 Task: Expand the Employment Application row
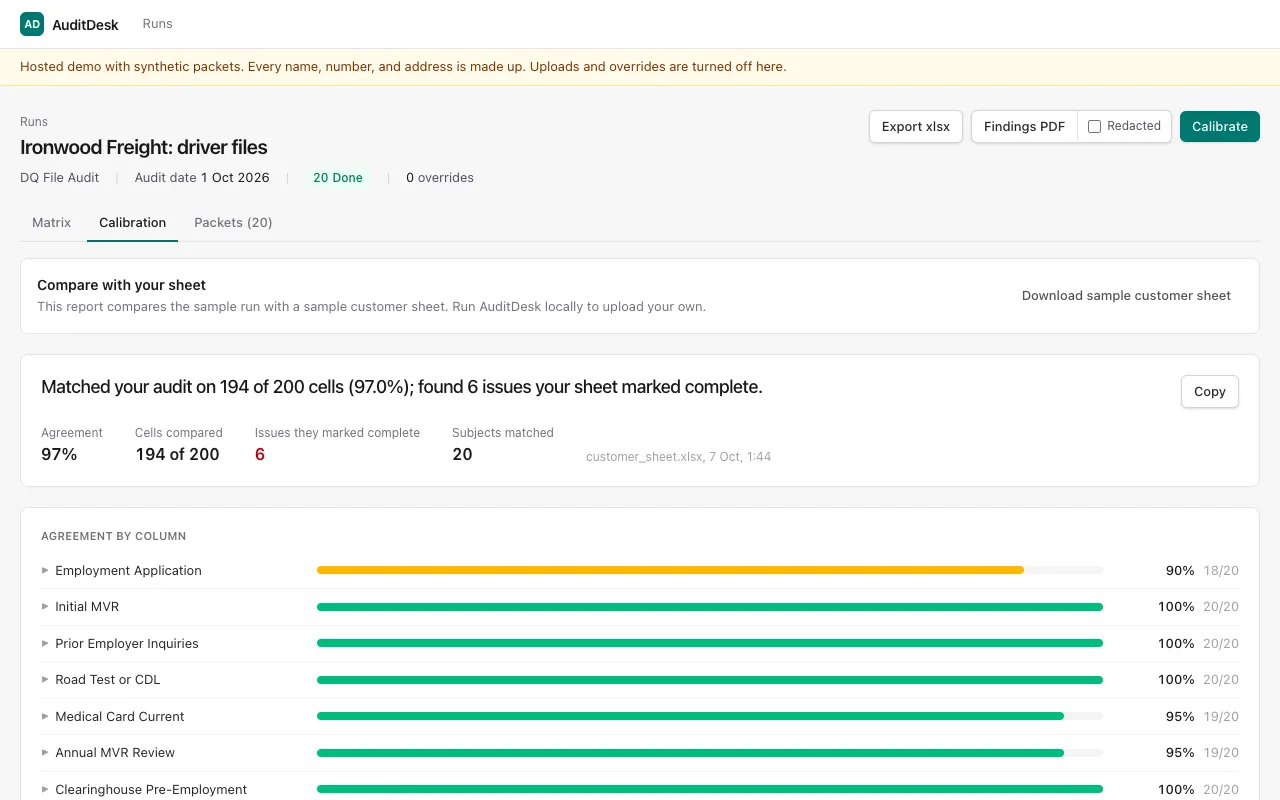coord(640,571)
